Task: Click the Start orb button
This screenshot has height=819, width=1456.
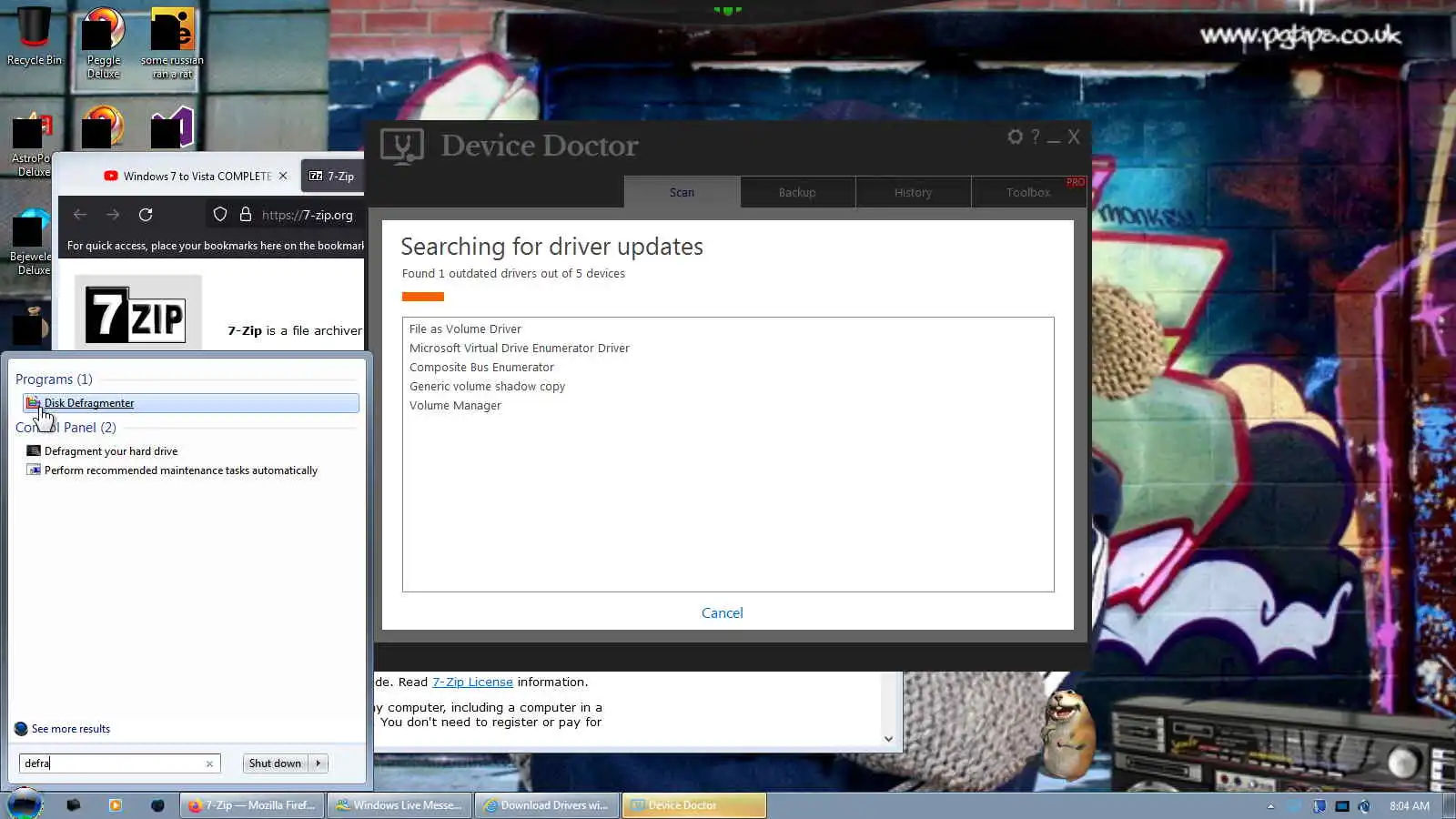Action: [x=25, y=804]
